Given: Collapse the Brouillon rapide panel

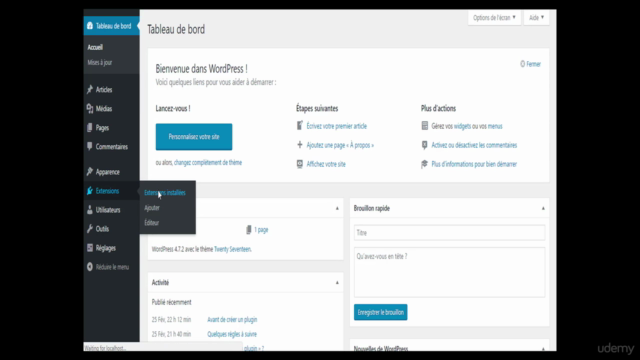Looking at the screenshot, I should pyautogui.click(x=543, y=208).
